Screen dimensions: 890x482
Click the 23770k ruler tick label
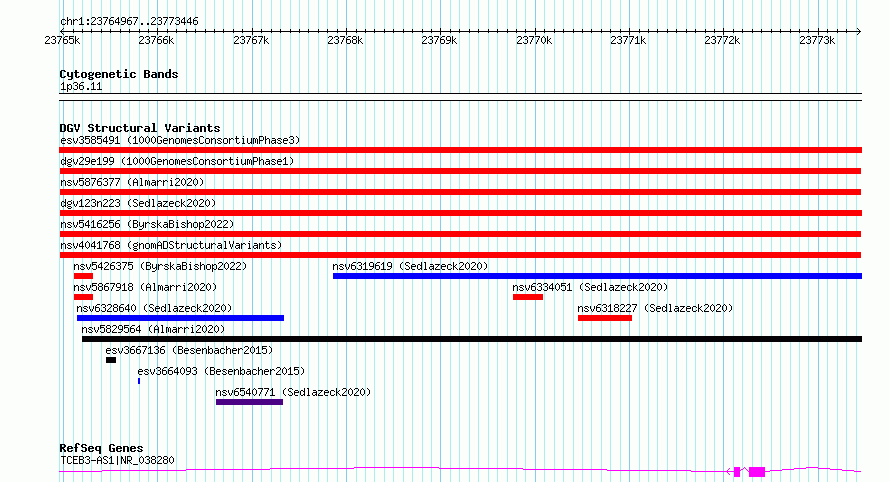point(534,40)
